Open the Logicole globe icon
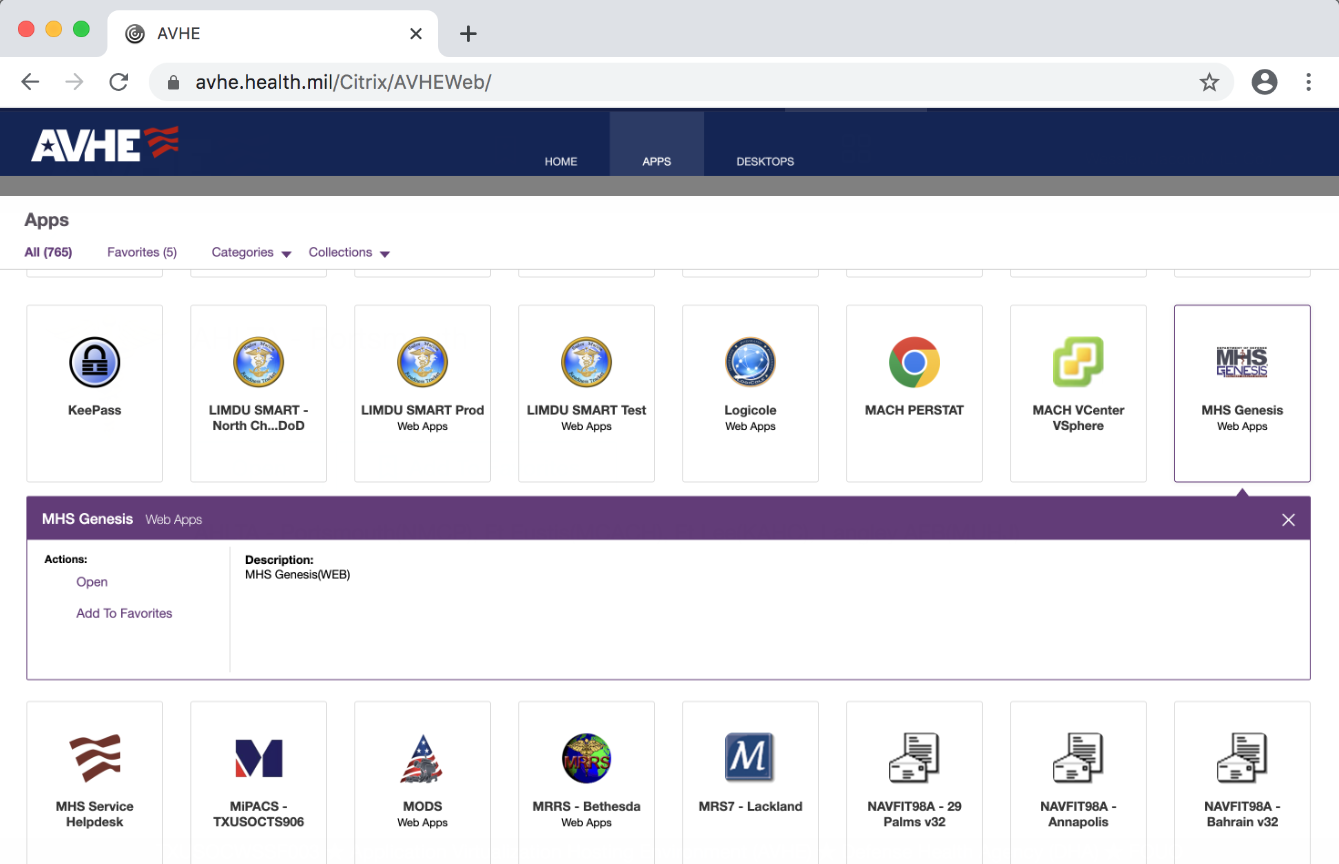1339x864 pixels. click(x=751, y=362)
